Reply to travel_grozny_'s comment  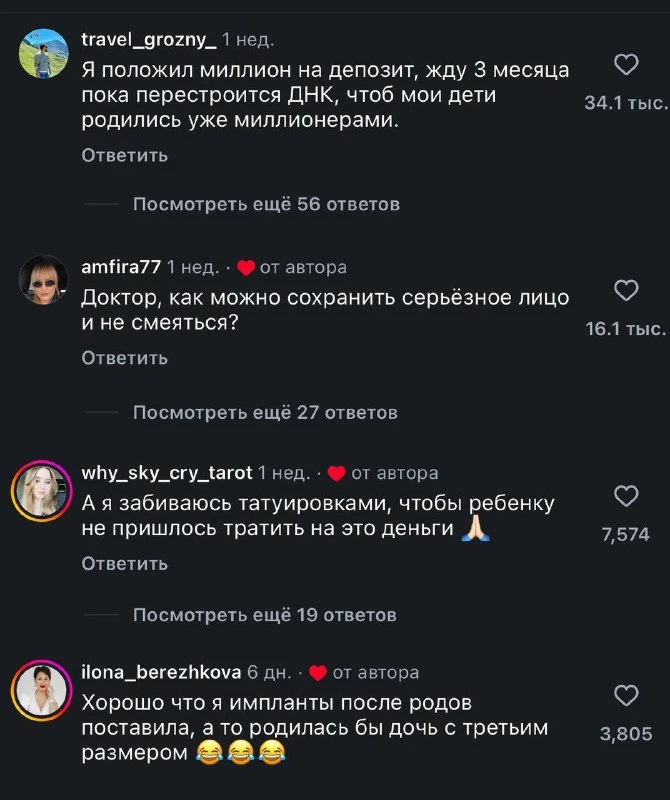coord(124,155)
